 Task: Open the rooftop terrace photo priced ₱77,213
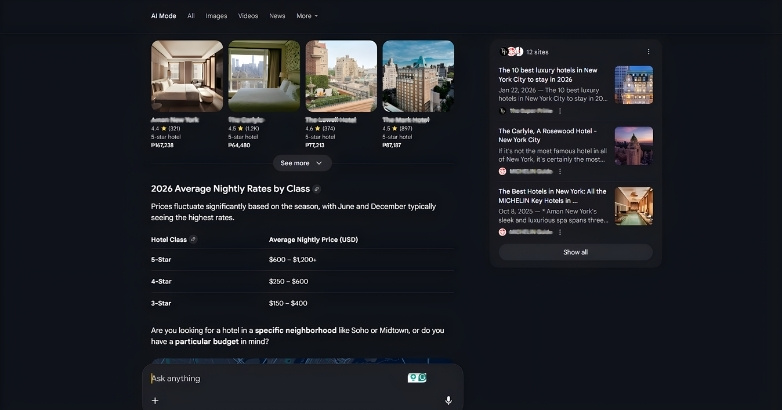[341, 76]
